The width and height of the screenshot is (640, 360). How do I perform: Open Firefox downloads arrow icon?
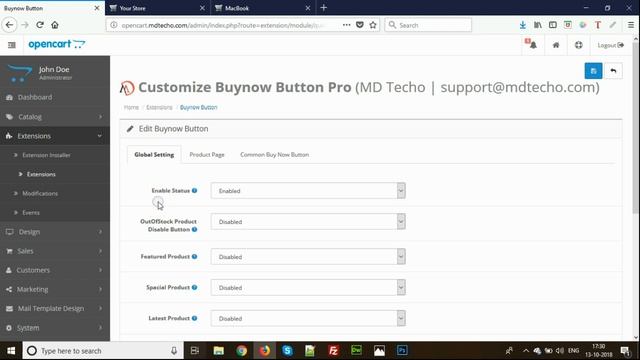coord(522,25)
